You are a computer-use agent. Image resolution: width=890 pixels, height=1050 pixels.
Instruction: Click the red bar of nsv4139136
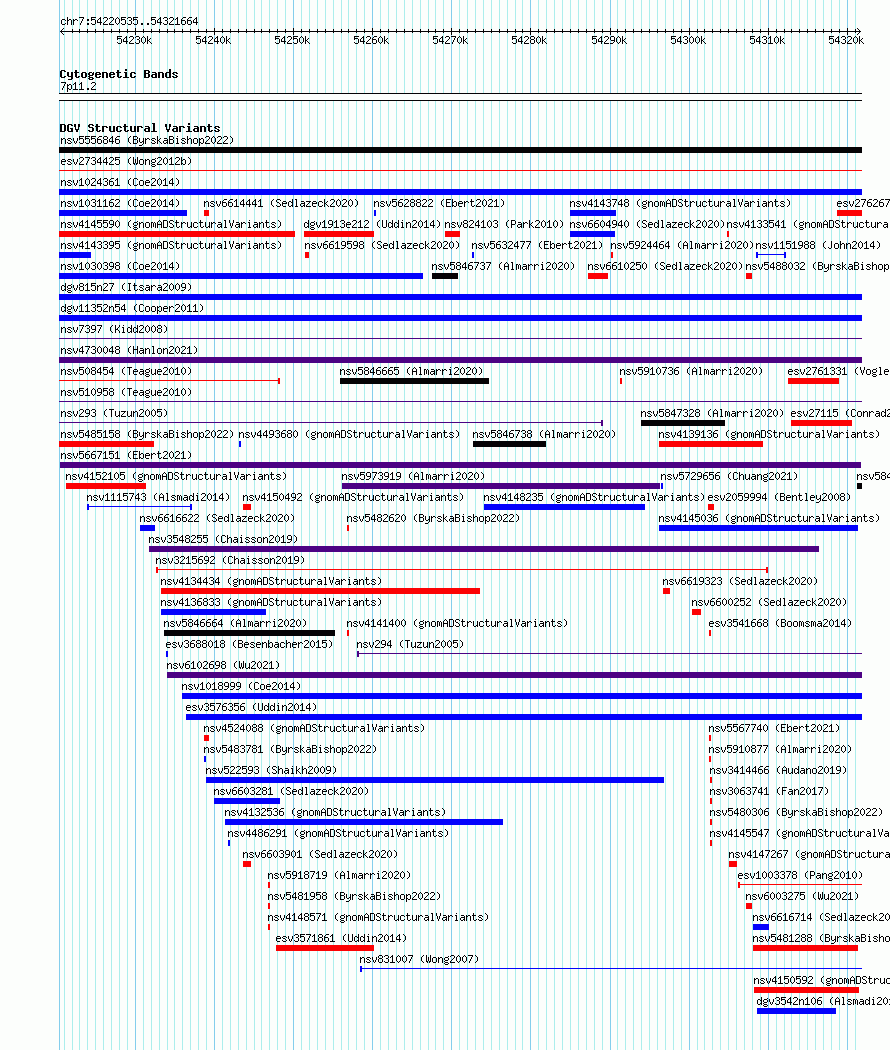click(711, 444)
